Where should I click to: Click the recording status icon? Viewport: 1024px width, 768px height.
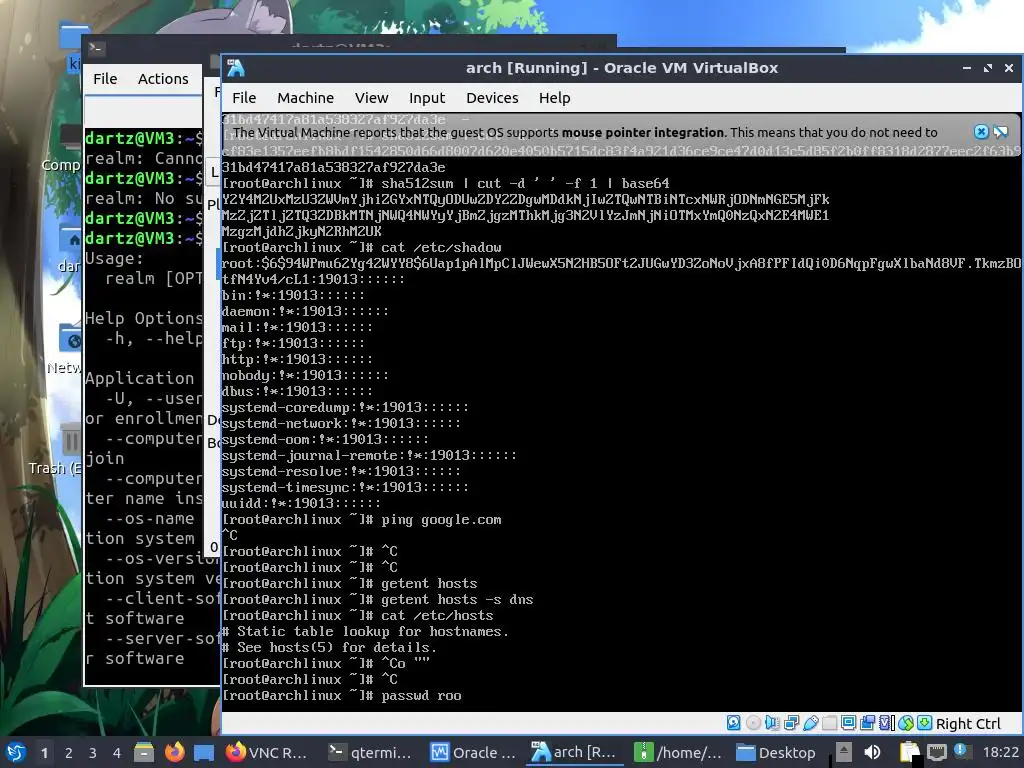pos(867,723)
